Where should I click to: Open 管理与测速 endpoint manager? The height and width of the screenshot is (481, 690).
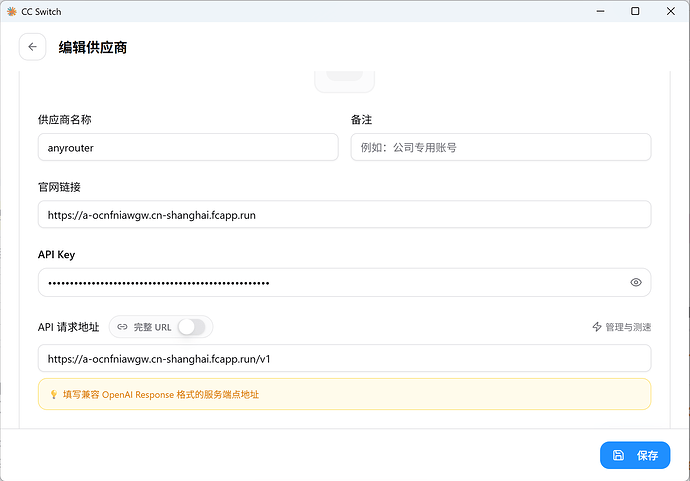click(621, 327)
